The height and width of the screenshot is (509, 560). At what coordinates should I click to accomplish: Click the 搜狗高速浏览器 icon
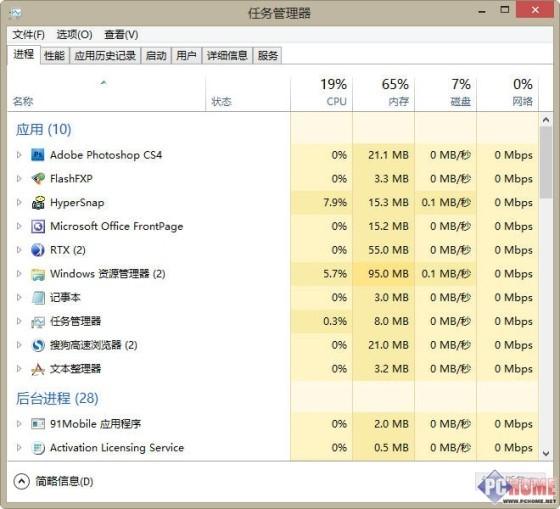(x=38, y=345)
